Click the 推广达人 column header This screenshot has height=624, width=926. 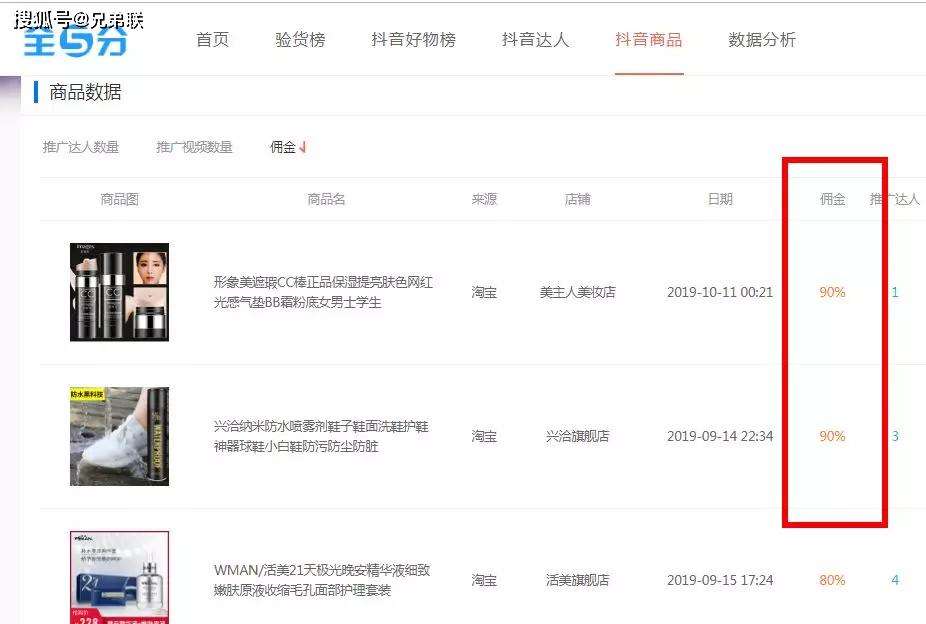895,199
